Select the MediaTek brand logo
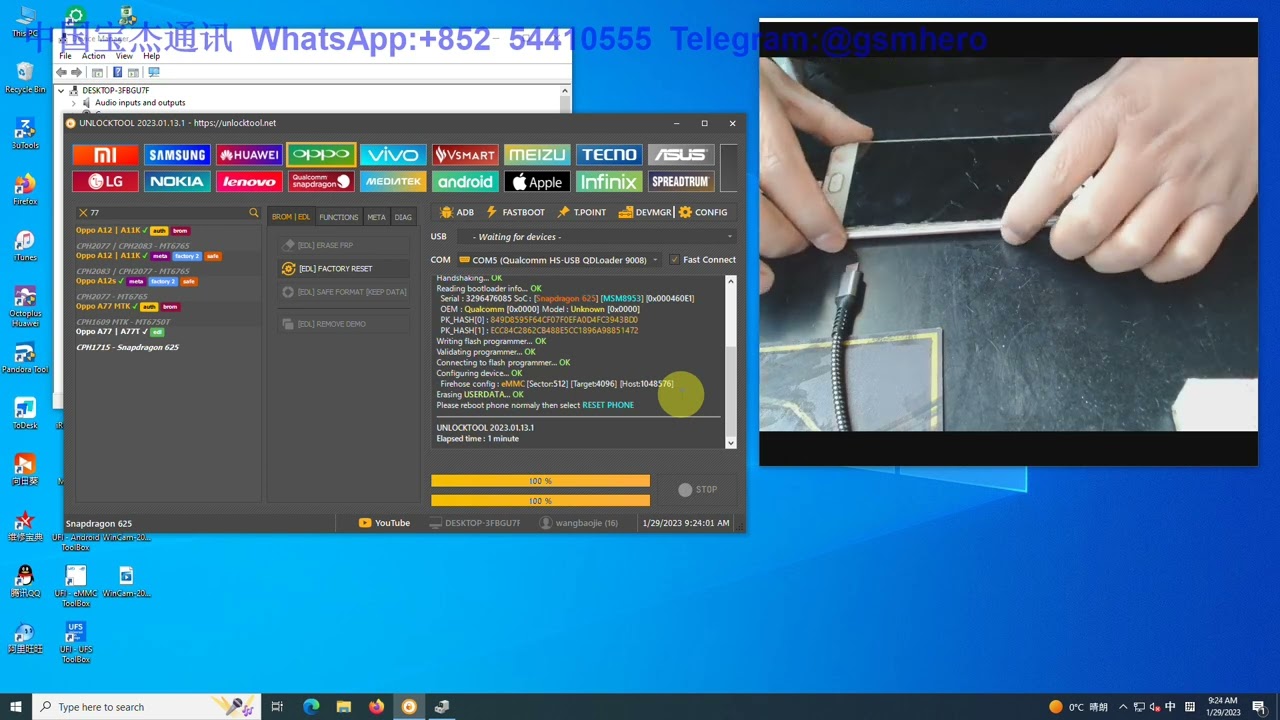Image resolution: width=1280 pixels, height=720 pixels. [393, 182]
